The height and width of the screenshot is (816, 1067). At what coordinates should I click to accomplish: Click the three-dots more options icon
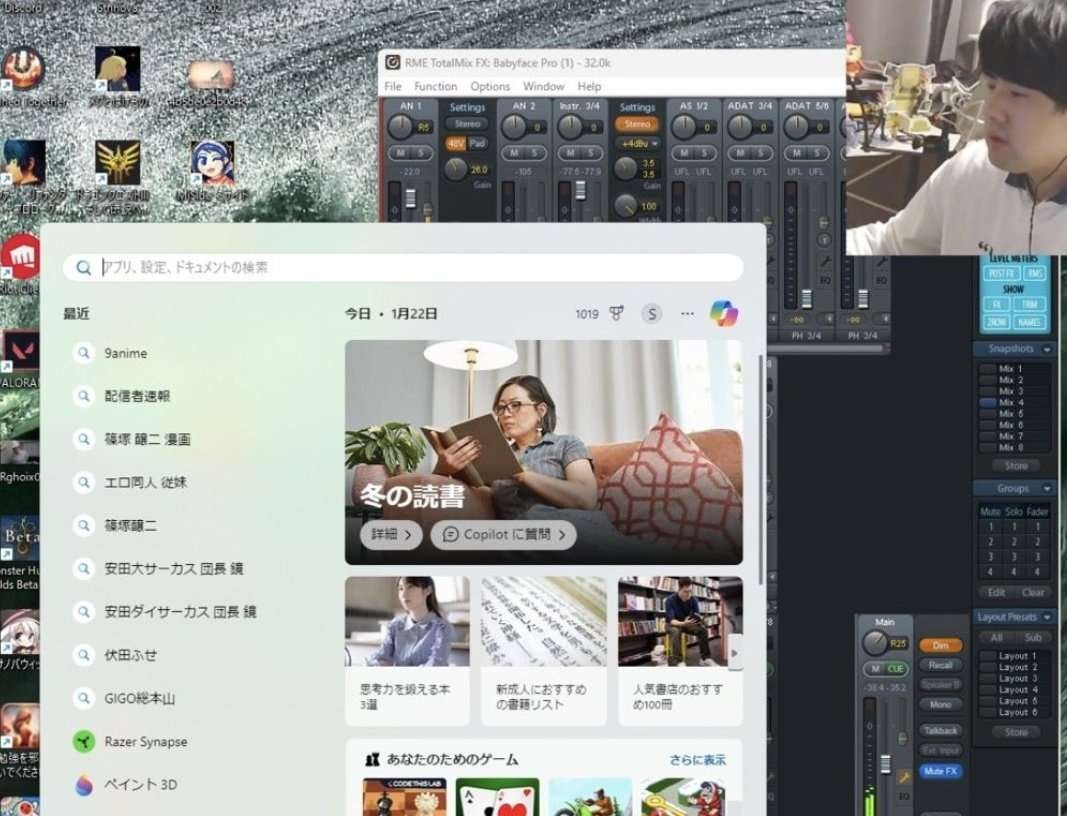pyautogui.click(x=687, y=314)
